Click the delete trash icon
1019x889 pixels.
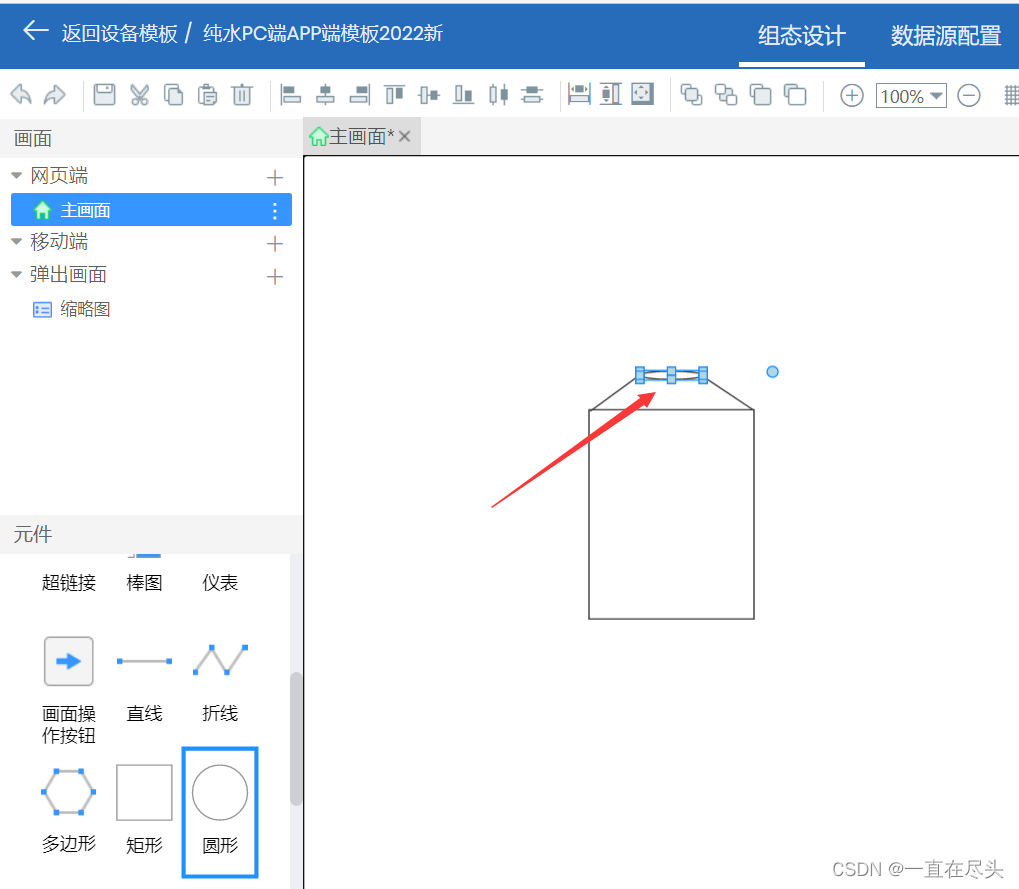(x=241, y=94)
